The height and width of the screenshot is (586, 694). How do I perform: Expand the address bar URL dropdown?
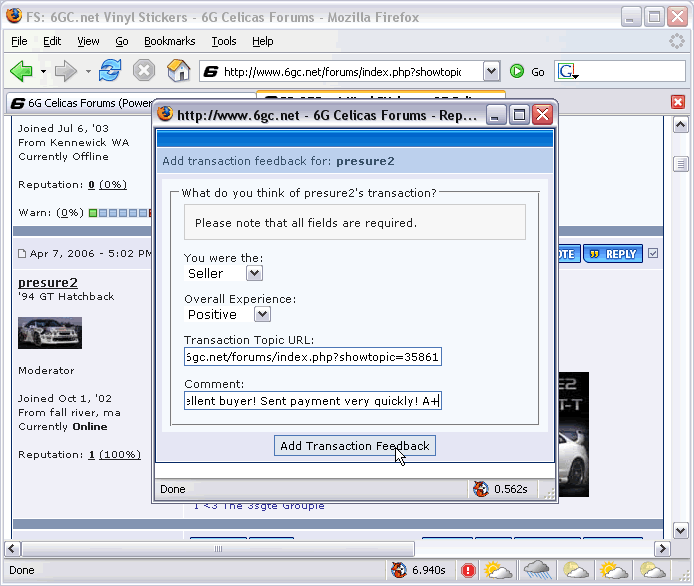point(491,71)
